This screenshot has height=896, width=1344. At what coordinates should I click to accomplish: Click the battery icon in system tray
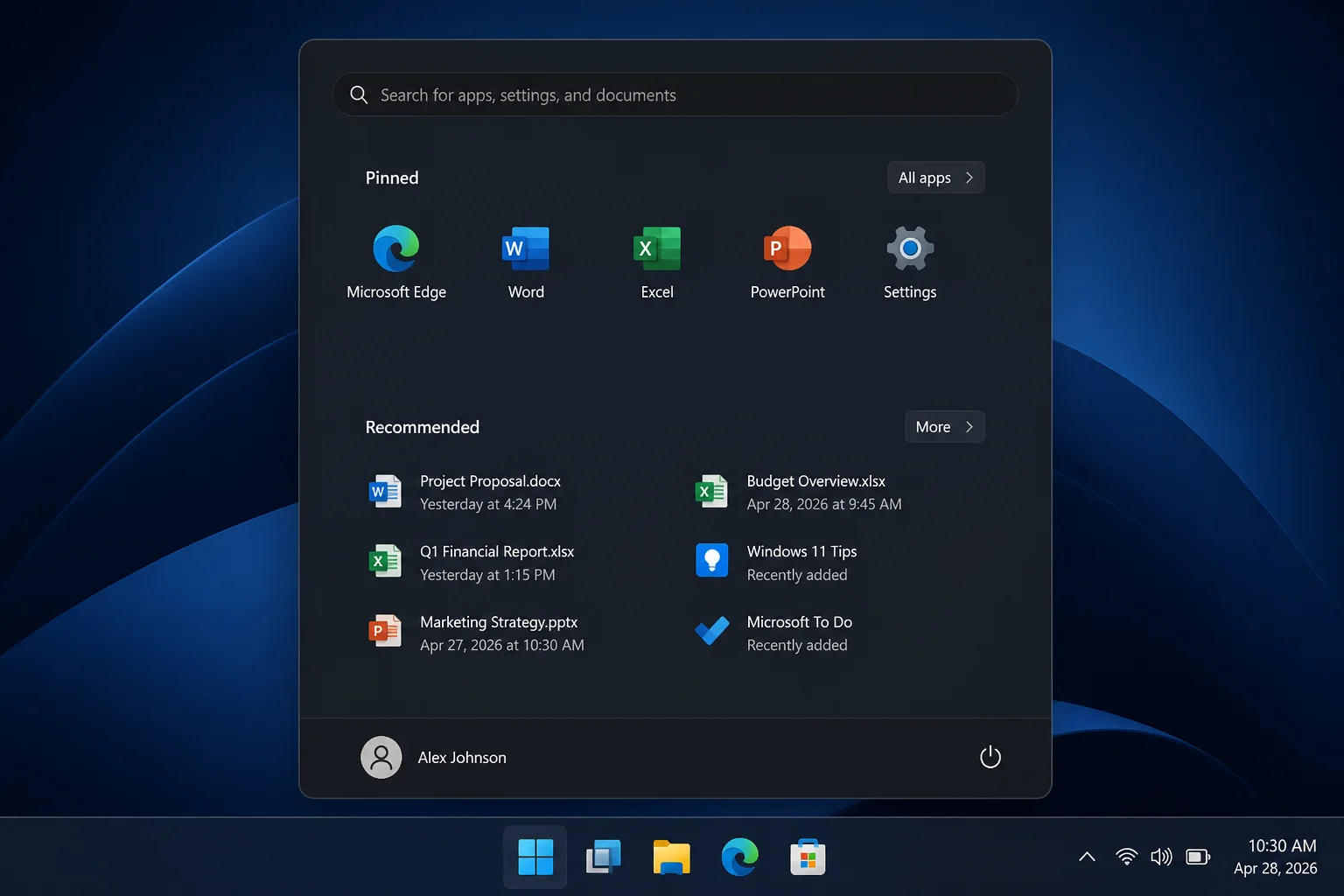pyautogui.click(x=1198, y=857)
